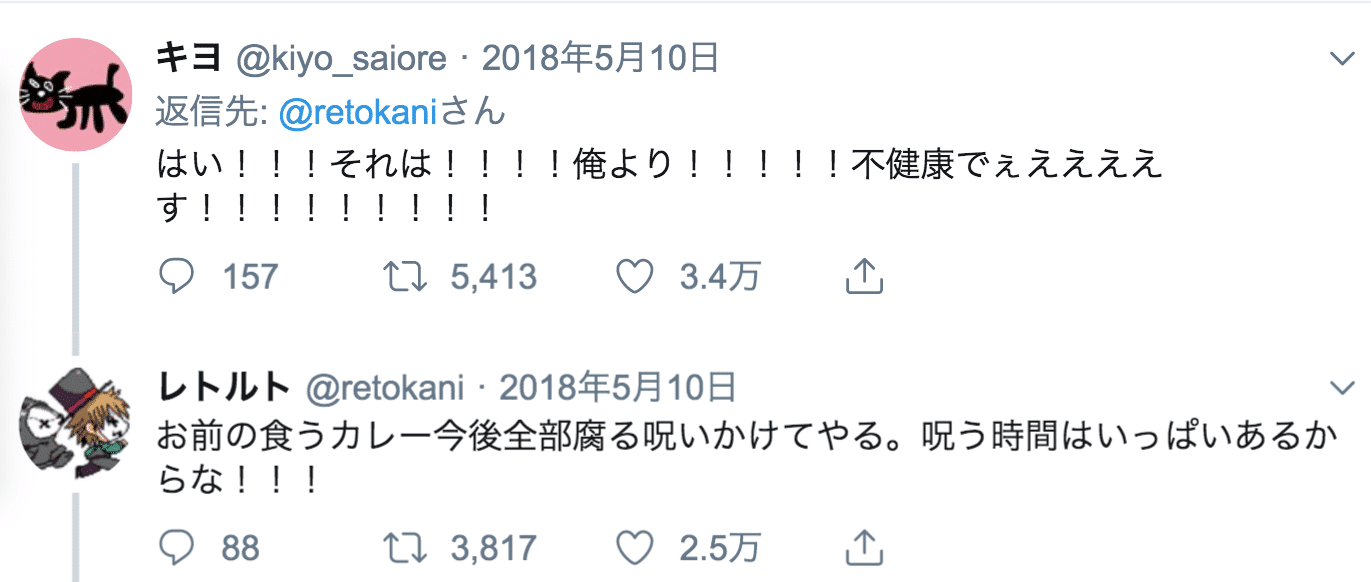This screenshot has width=1371, height=582.
Task: Open the @retokani handle beside レトルト
Action: coord(385,387)
